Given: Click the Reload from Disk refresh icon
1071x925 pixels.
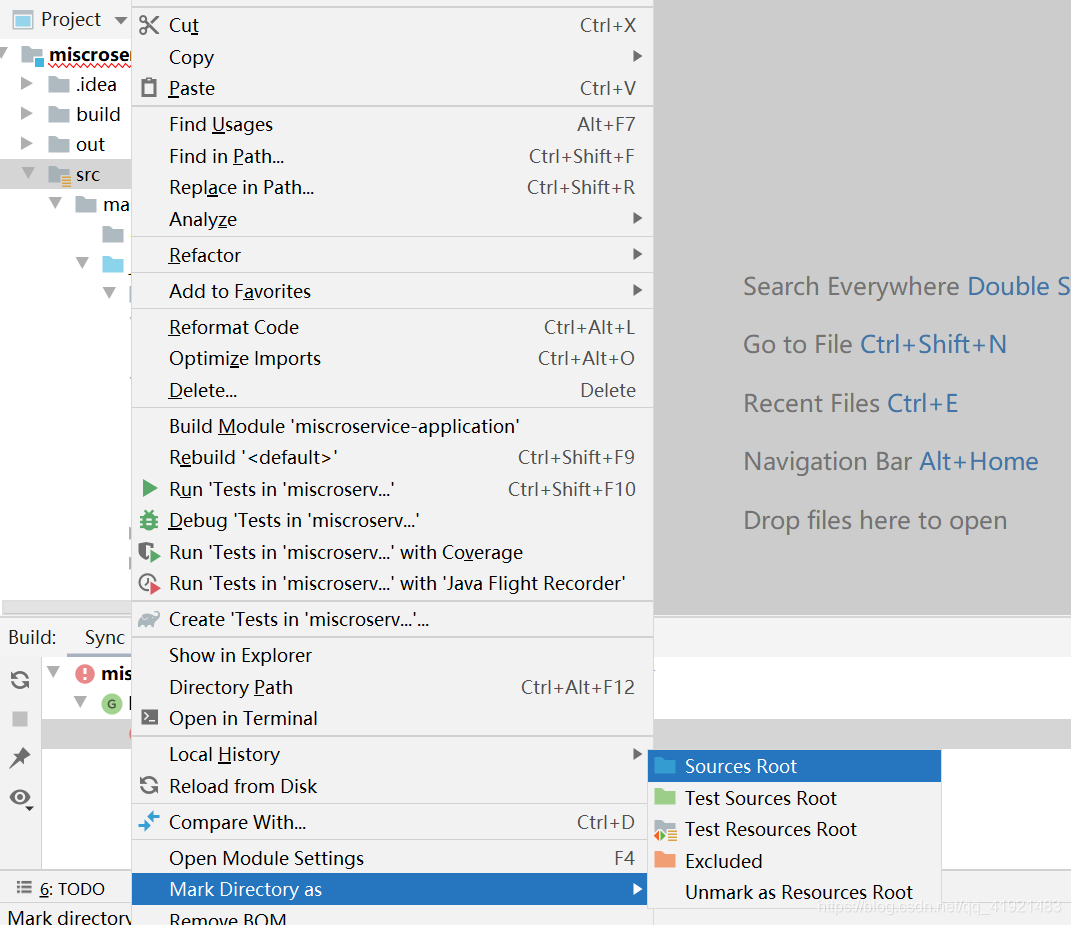Looking at the screenshot, I should tap(149, 786).
